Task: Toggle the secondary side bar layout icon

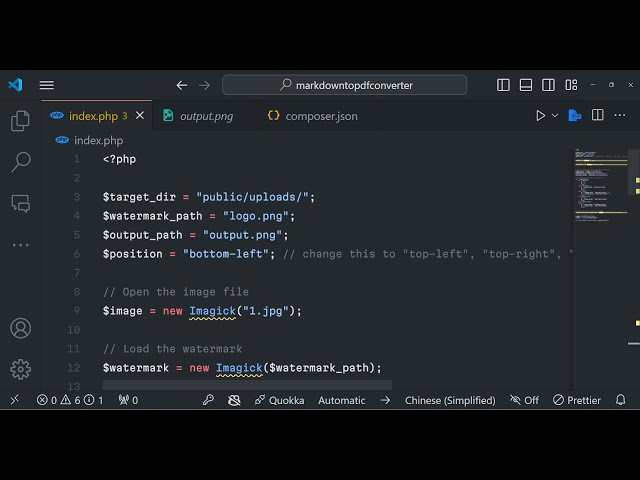Action: coord(549,85)
